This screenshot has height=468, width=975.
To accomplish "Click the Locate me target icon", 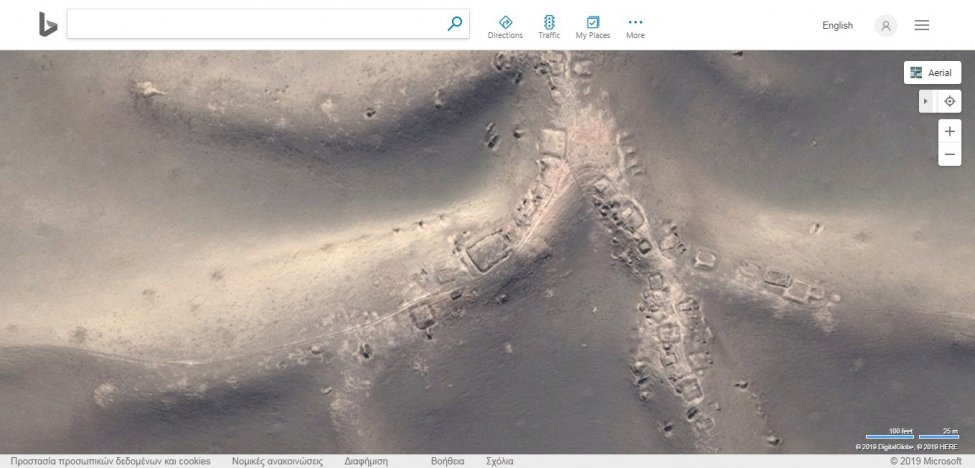I will 949,101.
